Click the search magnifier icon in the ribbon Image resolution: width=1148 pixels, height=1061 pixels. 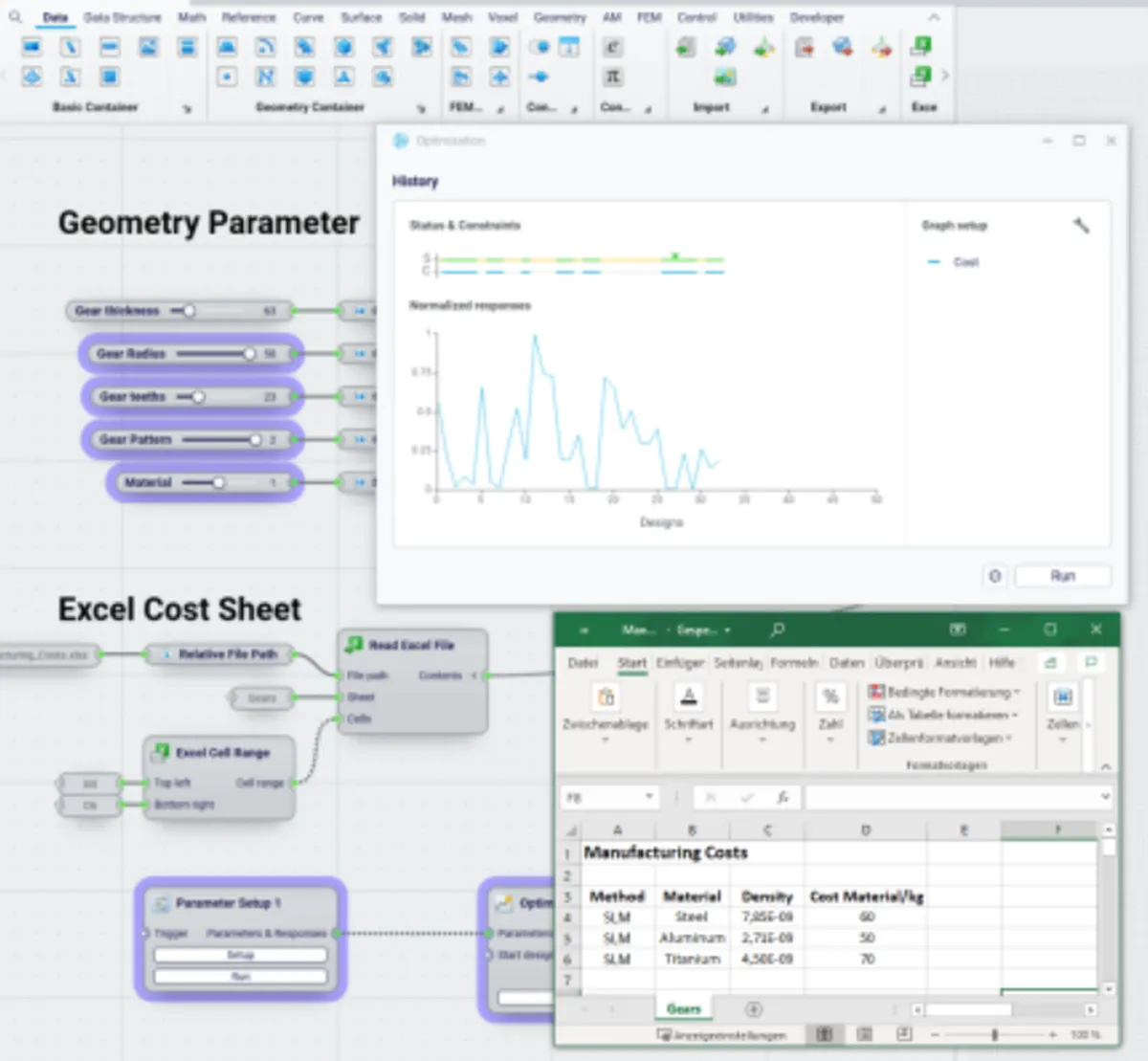tap(14, 16)
